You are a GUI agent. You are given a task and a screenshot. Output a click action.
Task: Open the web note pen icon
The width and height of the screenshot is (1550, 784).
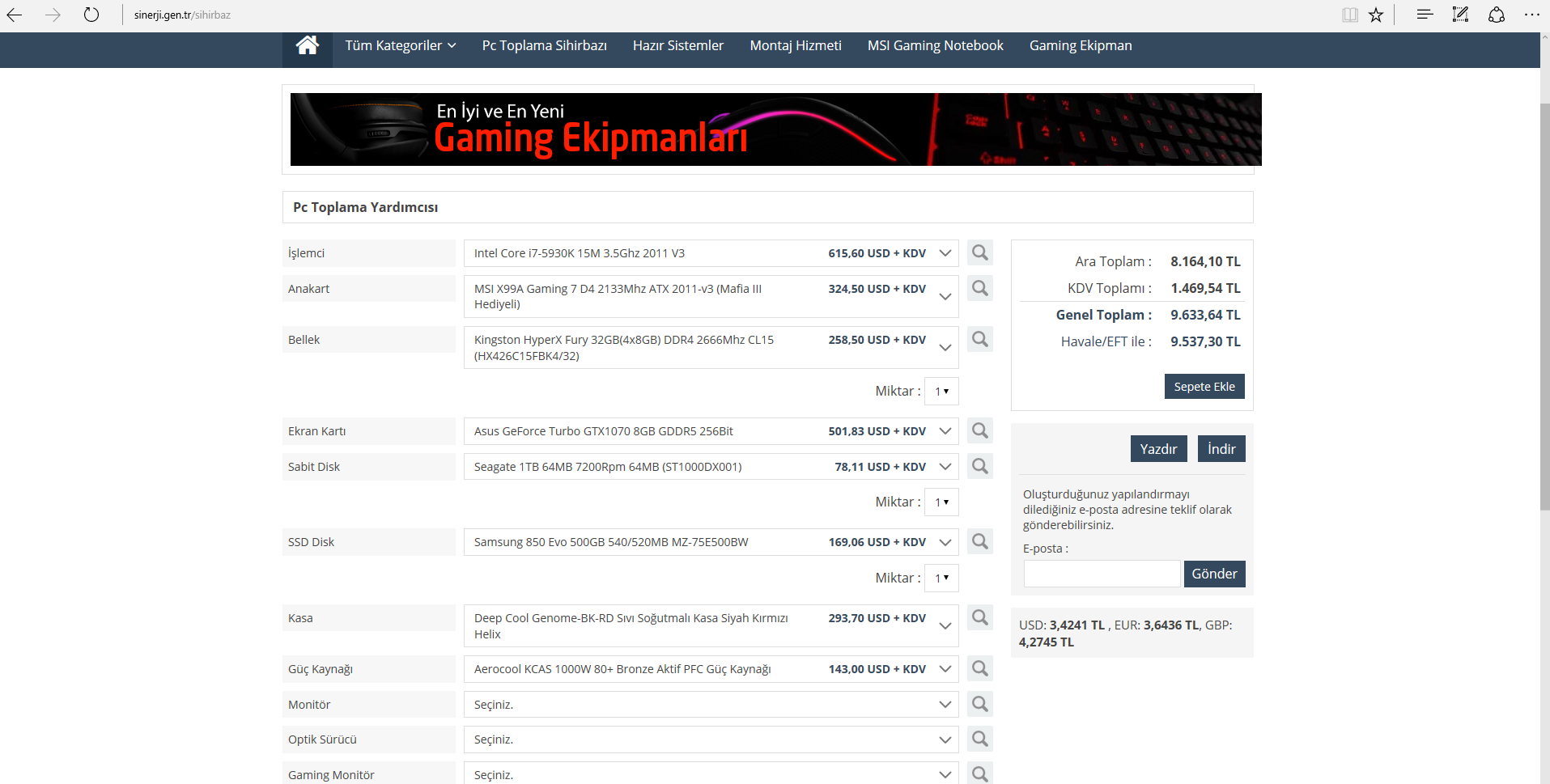click(1460, 15)
